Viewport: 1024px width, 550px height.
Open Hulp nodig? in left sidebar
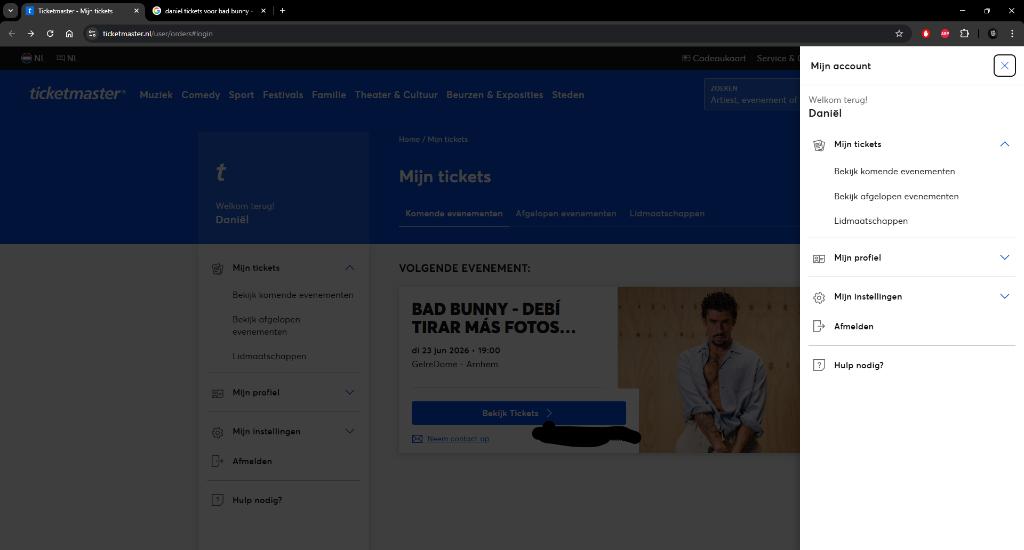pyautogui.click(x=257, y=500)
